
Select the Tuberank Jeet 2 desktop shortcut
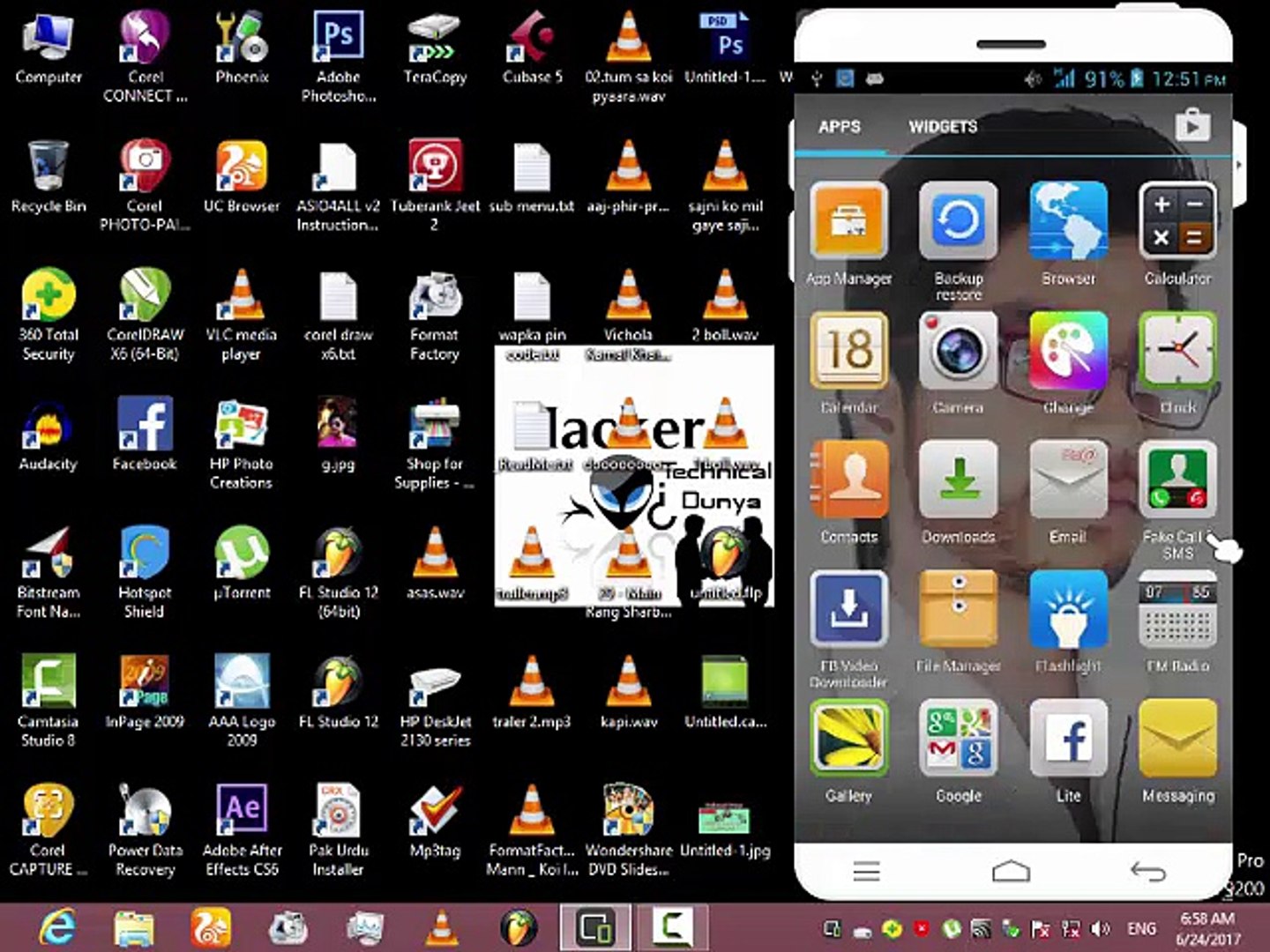point(435,186)
